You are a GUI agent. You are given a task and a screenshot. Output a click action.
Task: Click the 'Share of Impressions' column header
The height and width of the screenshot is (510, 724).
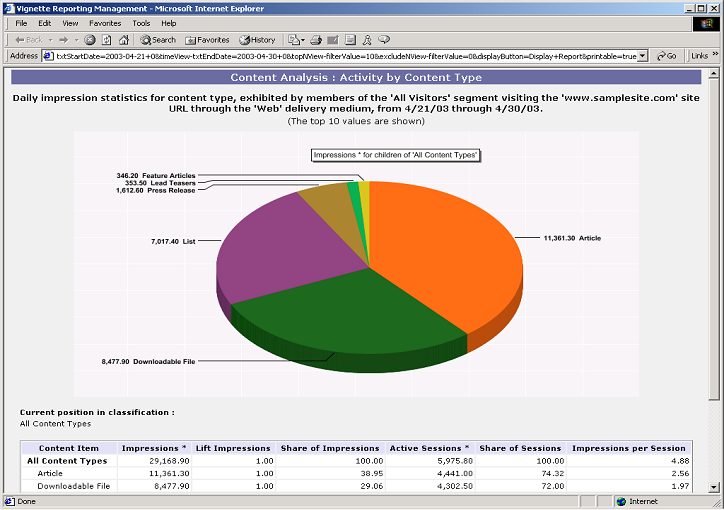pos(330,448)
